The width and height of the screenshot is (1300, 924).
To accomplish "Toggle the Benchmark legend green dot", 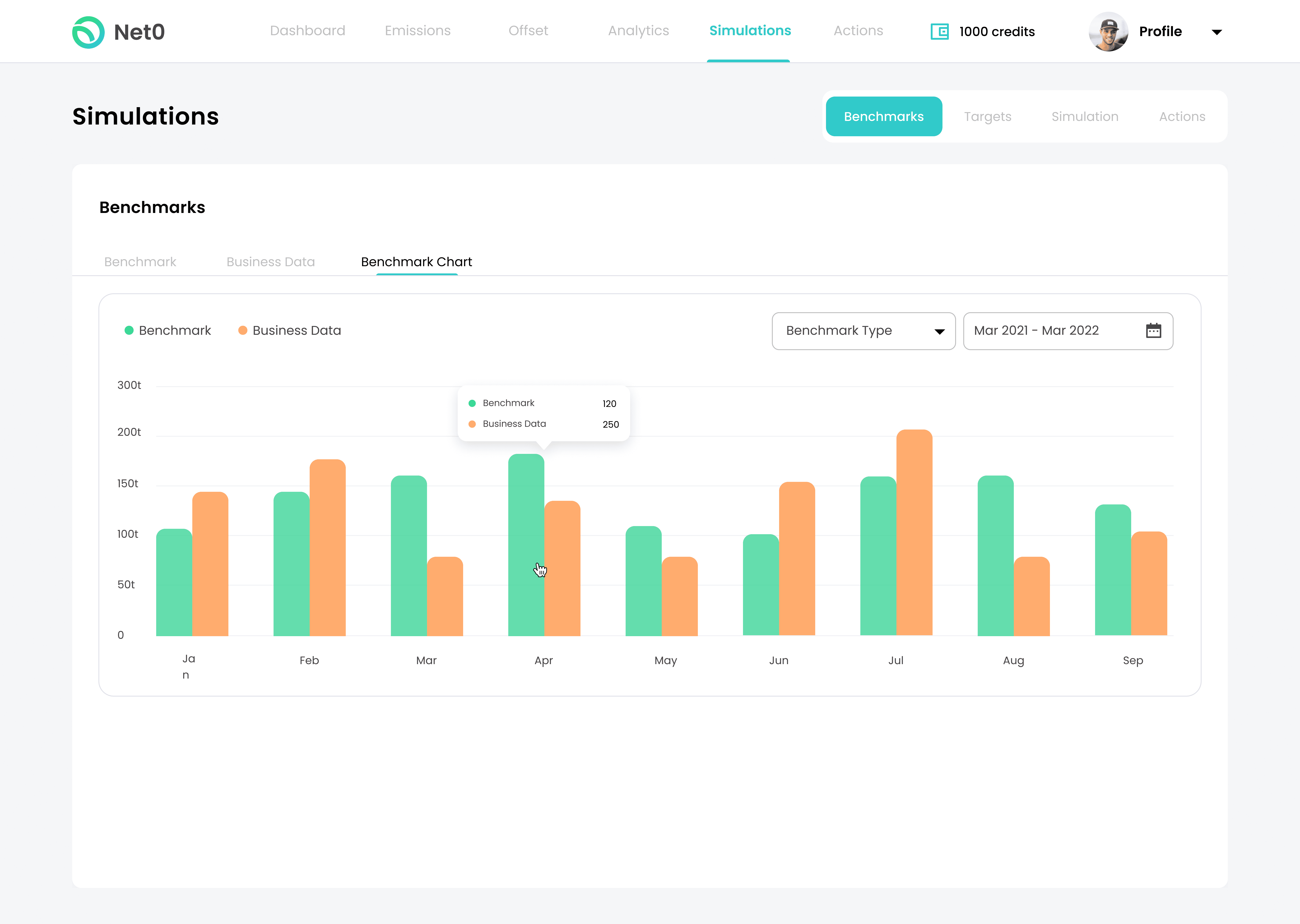I will 129,330.
